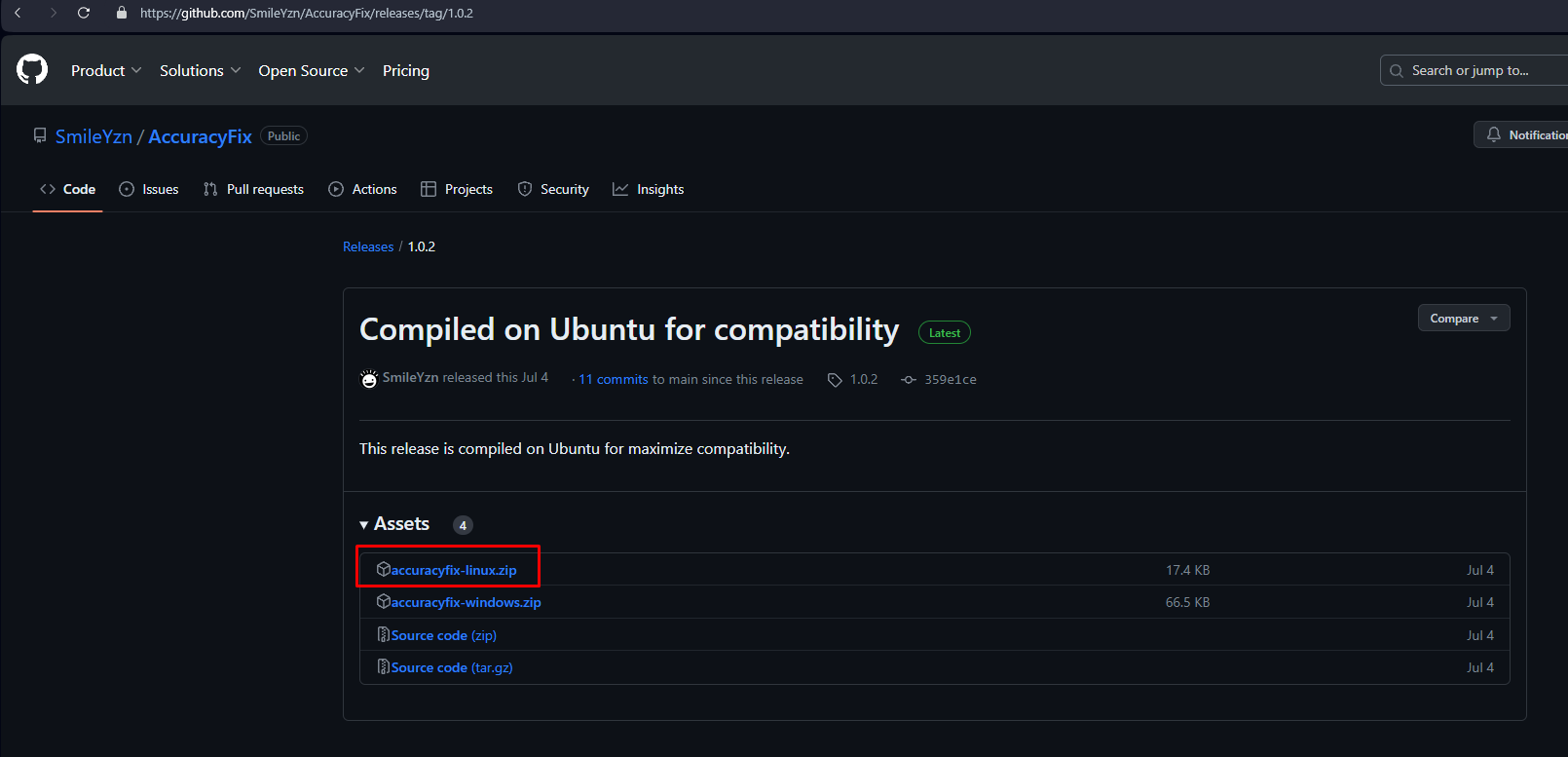Switch to the Security tab
Screen dimensions: 1568x757
(553, 189)
